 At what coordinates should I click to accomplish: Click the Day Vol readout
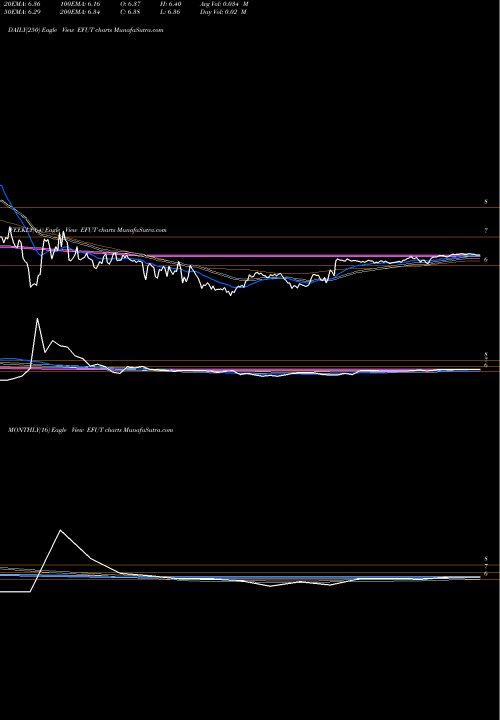pyautogui.click(x=223, y=12)
